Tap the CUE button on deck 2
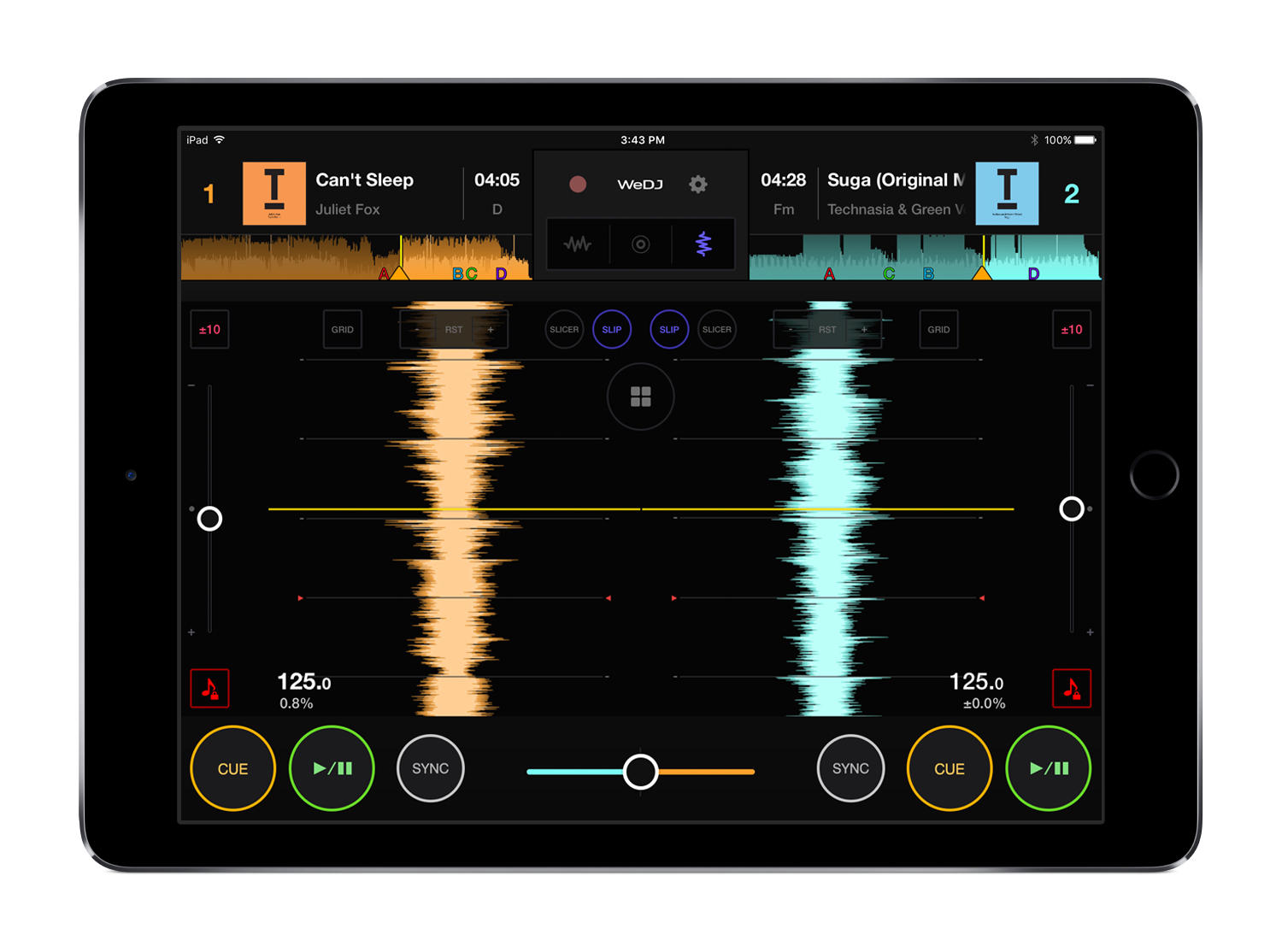 (950, 768)
